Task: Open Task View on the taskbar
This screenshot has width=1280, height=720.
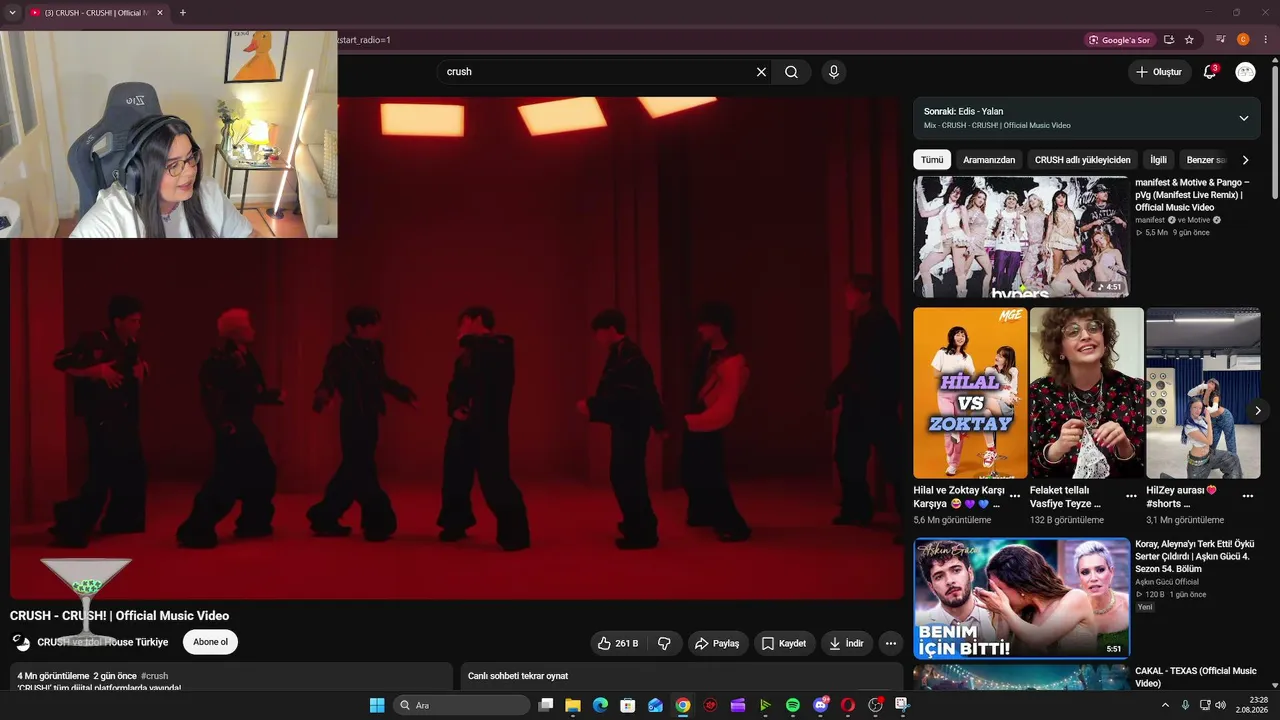Action: click(x=546, y=705)
